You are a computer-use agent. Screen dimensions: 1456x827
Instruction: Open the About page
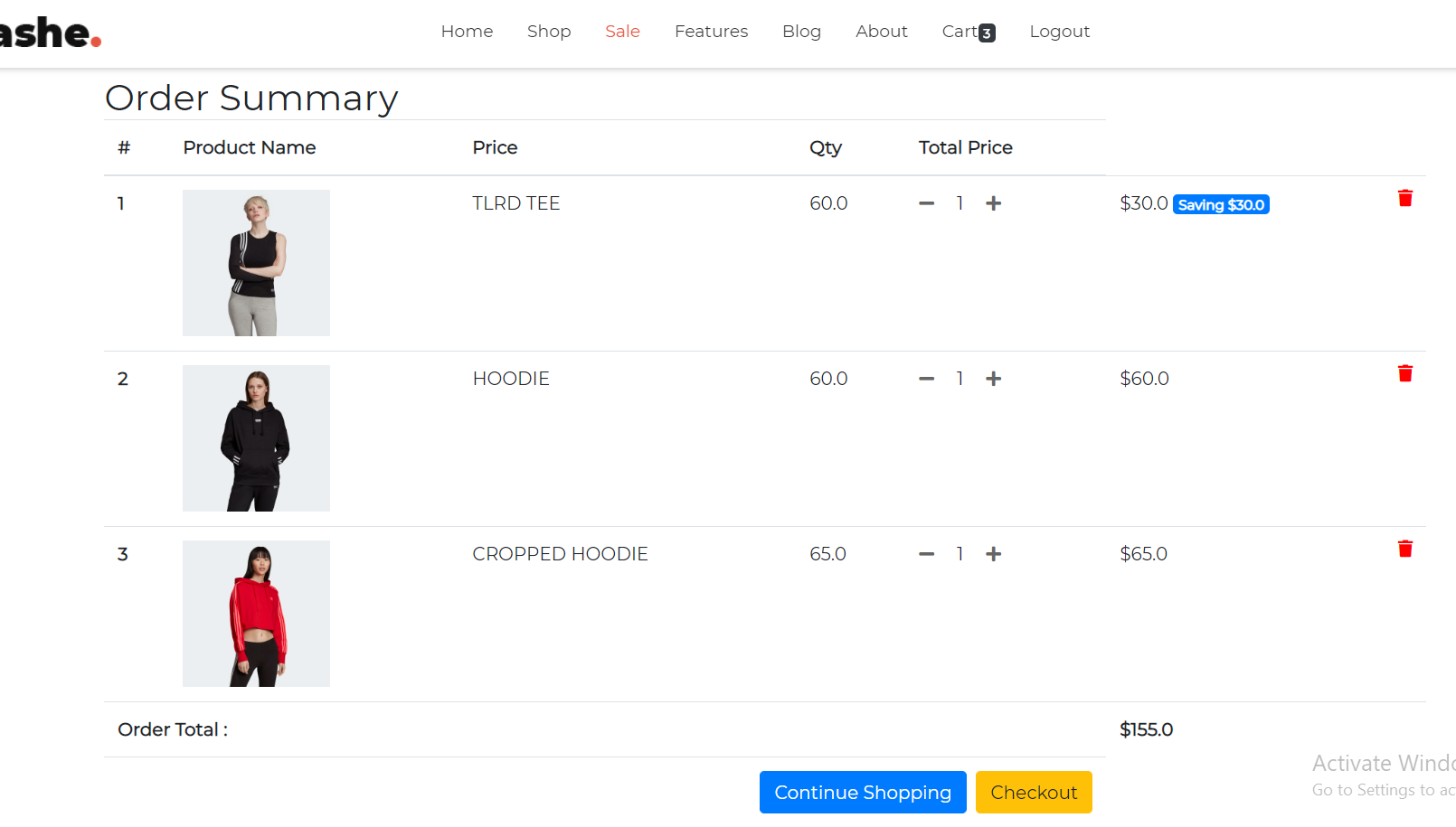tap(882, 32)
